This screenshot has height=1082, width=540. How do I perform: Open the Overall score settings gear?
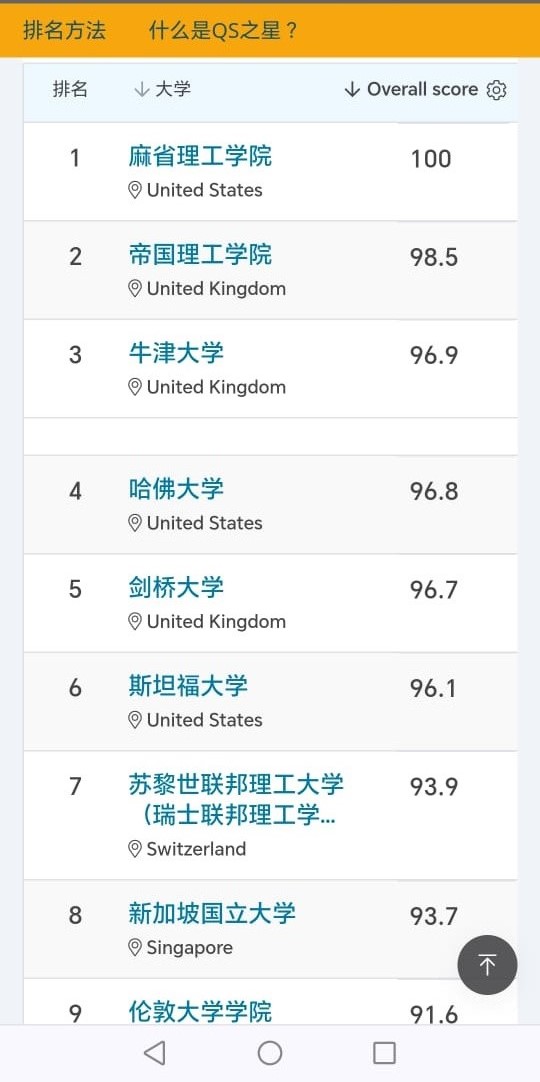point(497,90)
